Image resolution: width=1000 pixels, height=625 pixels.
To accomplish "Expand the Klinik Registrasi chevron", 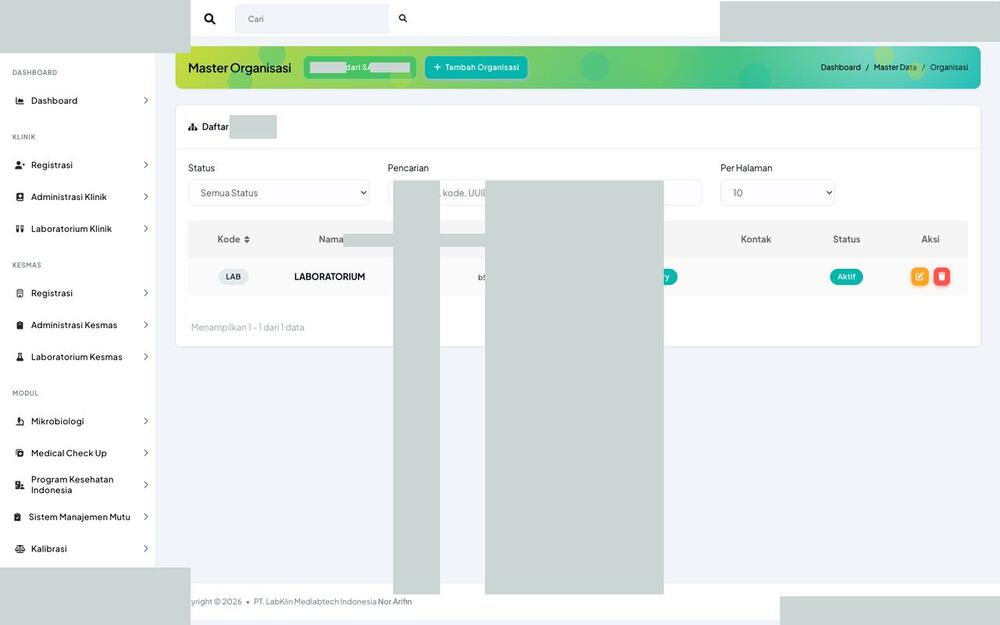I will 145,165.
